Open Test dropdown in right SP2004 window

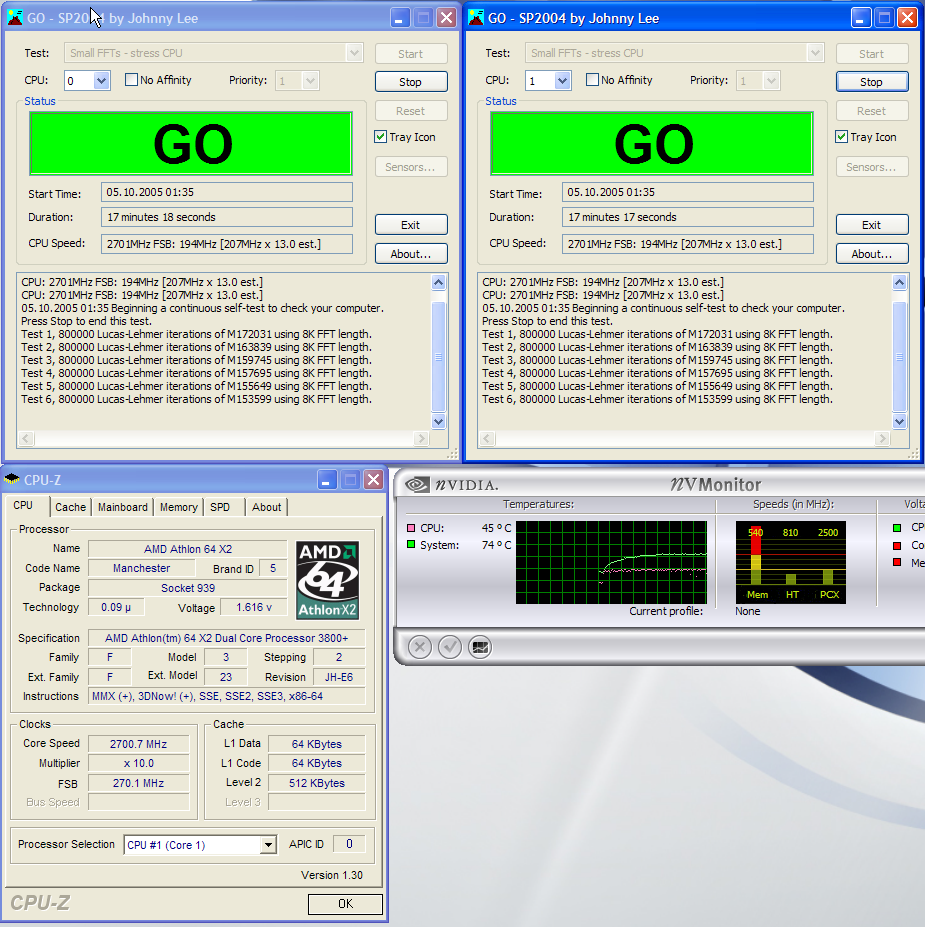click(815, 53)
